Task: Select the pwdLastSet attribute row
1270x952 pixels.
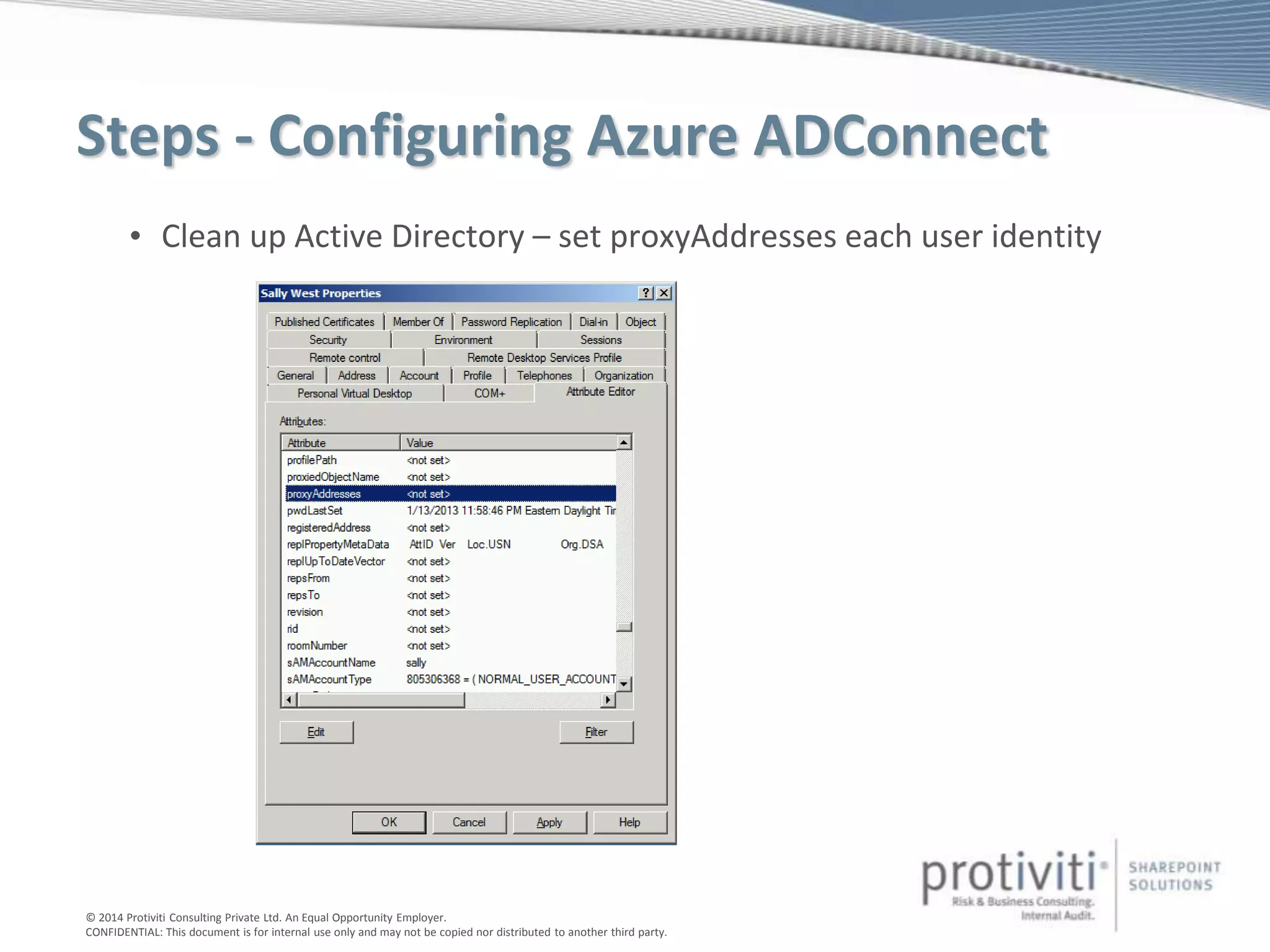Action: click(450, 511)
